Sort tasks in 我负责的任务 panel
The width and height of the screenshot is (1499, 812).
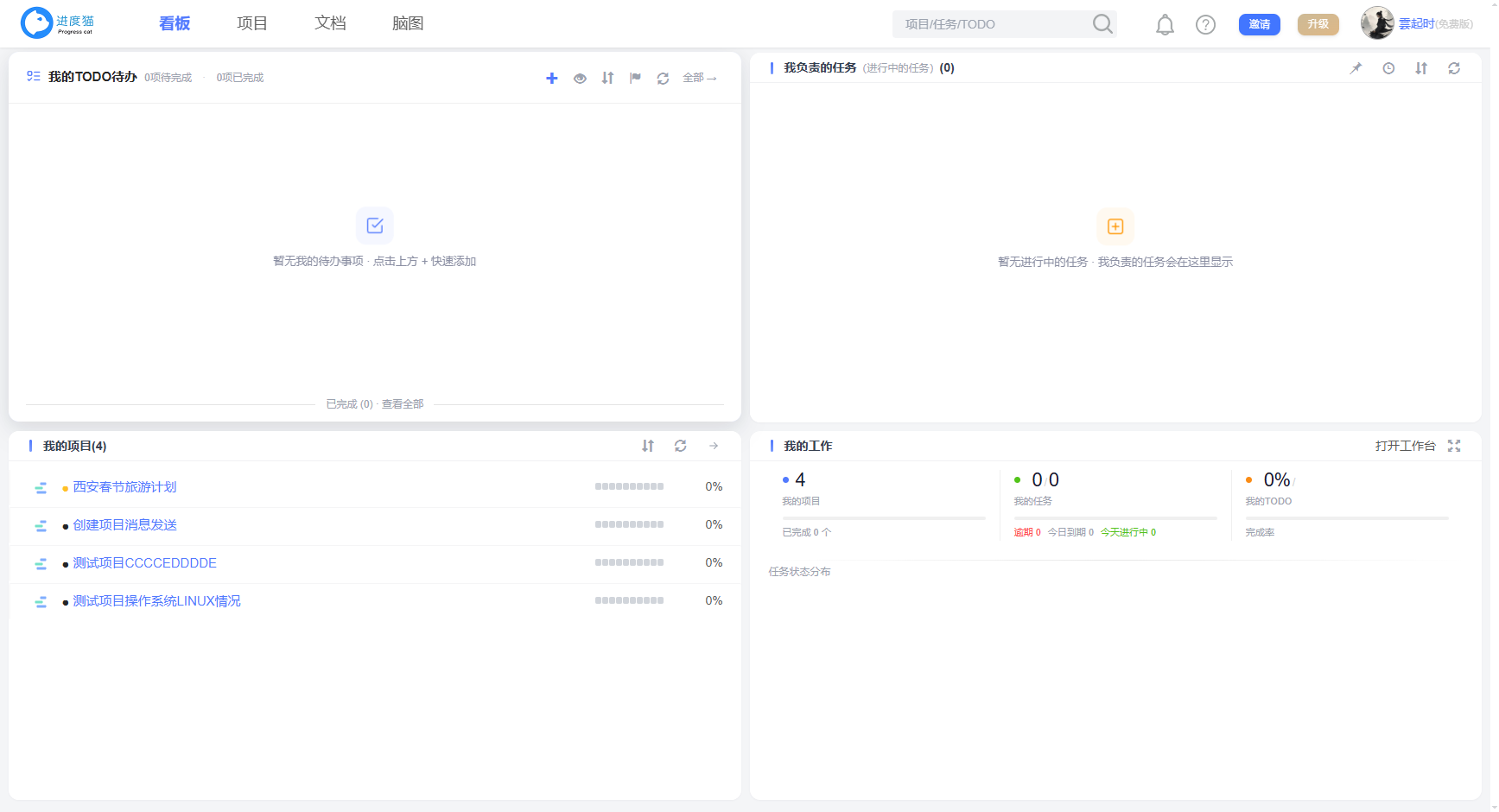(x=1421, y=68)
